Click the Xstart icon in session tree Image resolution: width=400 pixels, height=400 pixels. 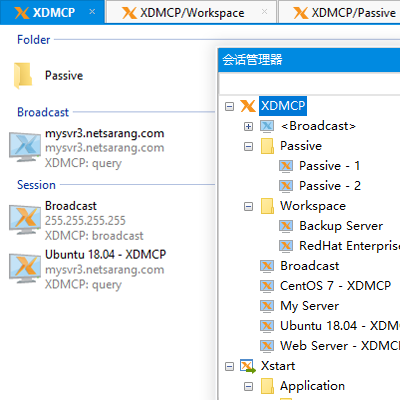point(248,366)
